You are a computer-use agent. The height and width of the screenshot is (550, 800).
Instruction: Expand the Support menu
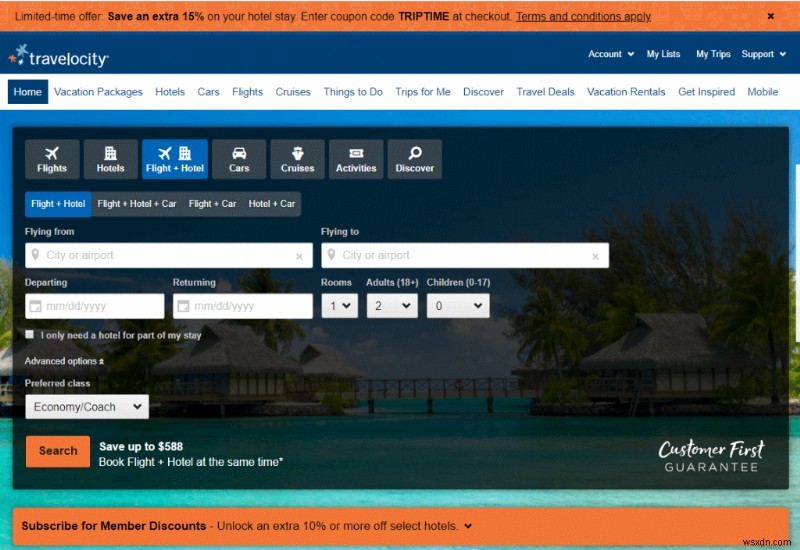click(763, 54)
